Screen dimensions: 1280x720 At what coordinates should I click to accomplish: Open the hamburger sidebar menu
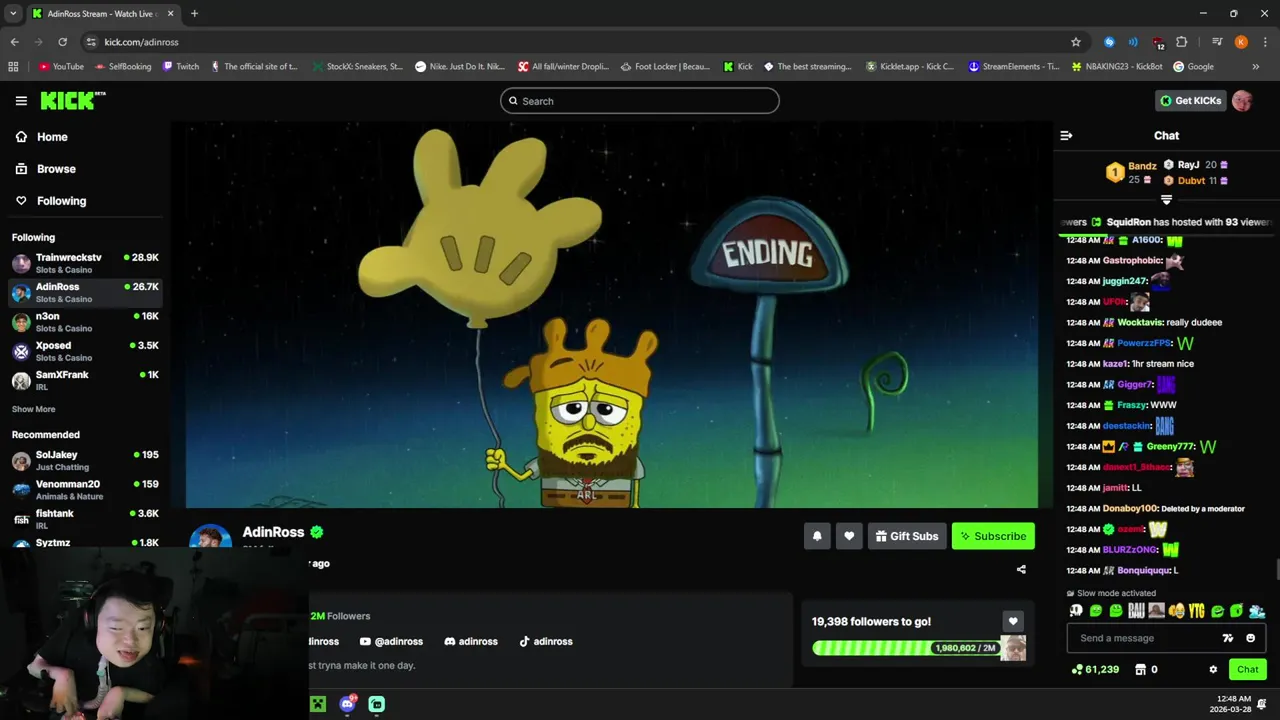click(x=21, y=101)
